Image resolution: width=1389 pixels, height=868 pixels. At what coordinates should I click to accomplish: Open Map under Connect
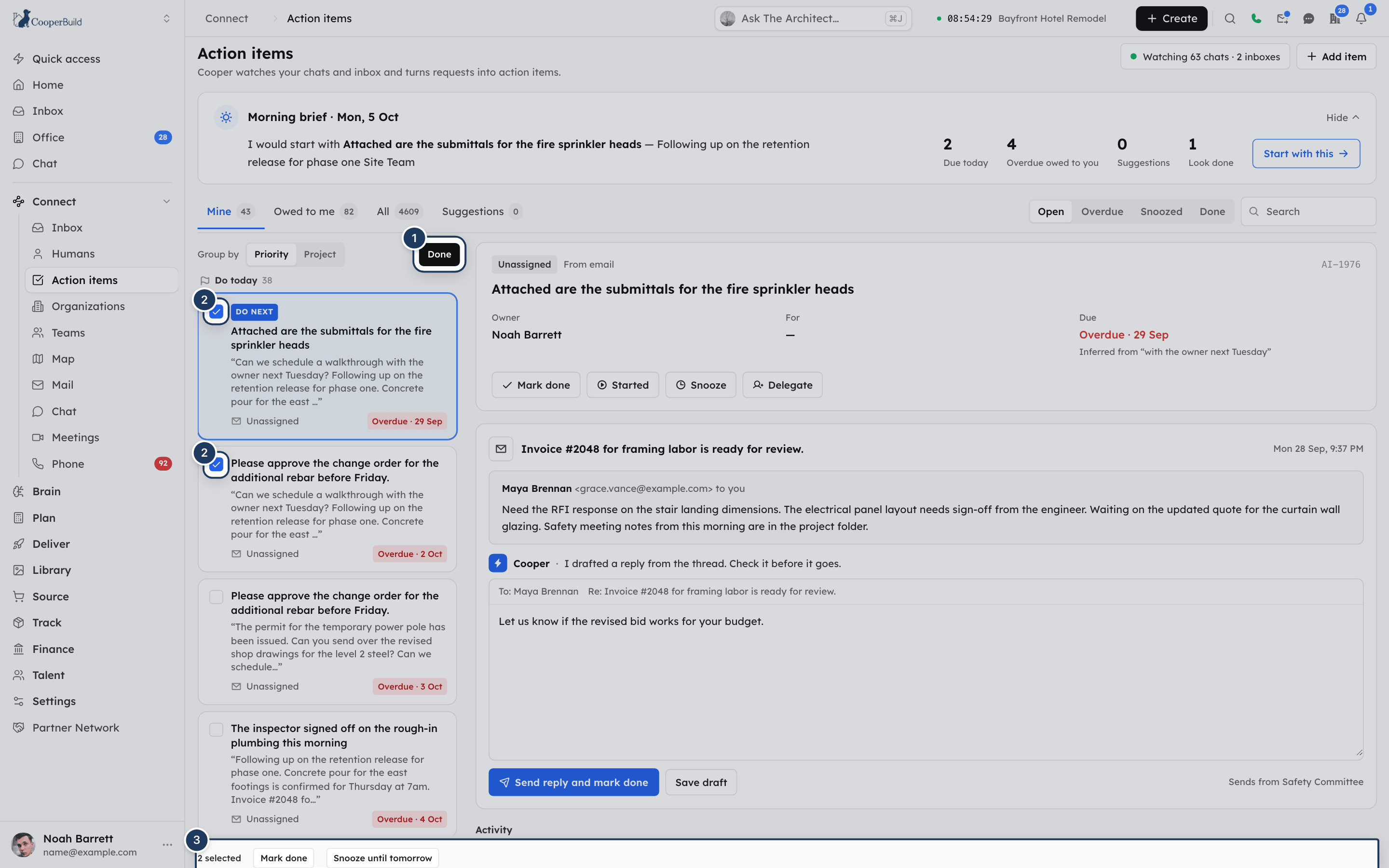63,359
